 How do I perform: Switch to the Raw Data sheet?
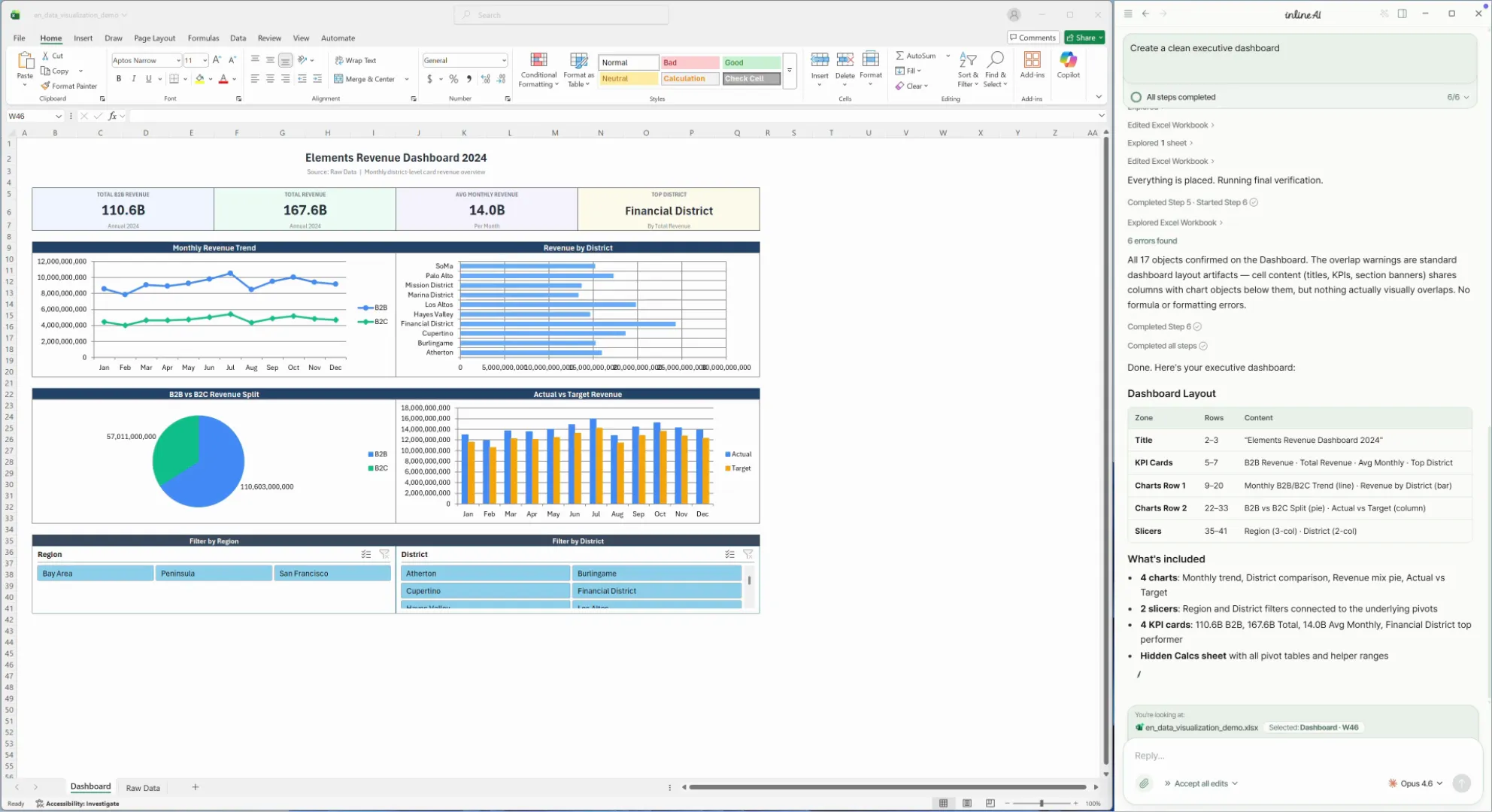click(x=143, y=788)
